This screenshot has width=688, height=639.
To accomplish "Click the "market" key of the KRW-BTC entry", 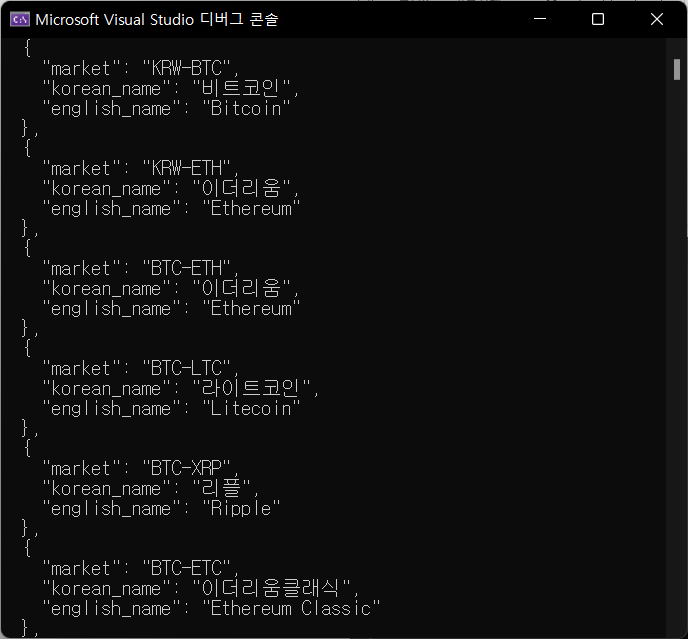I will (x=81, y=68).
